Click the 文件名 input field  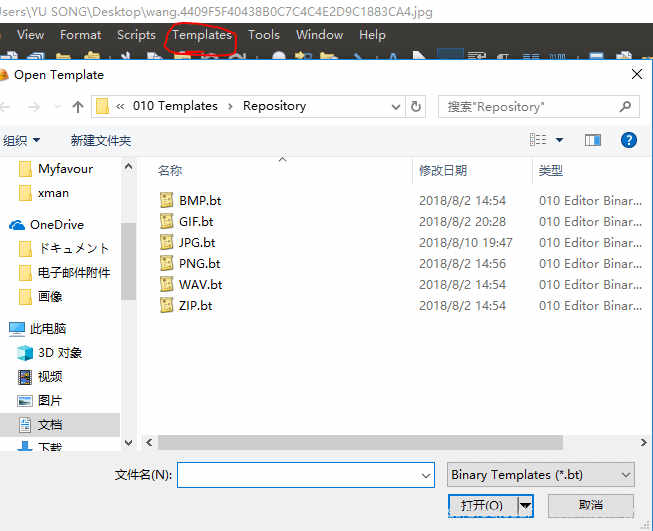[x=305, y=475]
